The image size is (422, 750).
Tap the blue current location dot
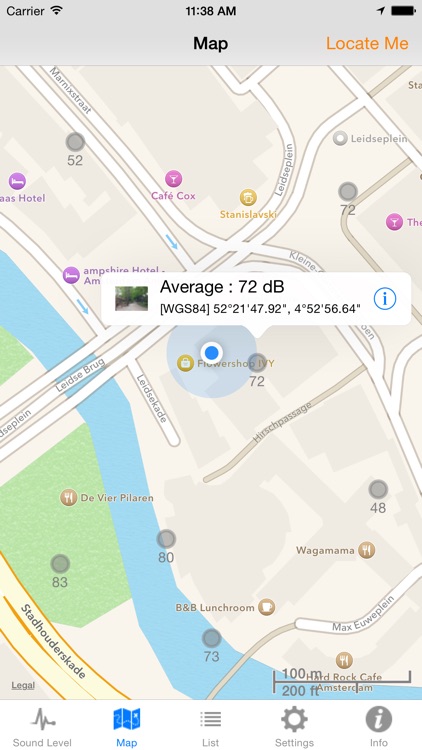pyautogui.click(x=211, y=353)
